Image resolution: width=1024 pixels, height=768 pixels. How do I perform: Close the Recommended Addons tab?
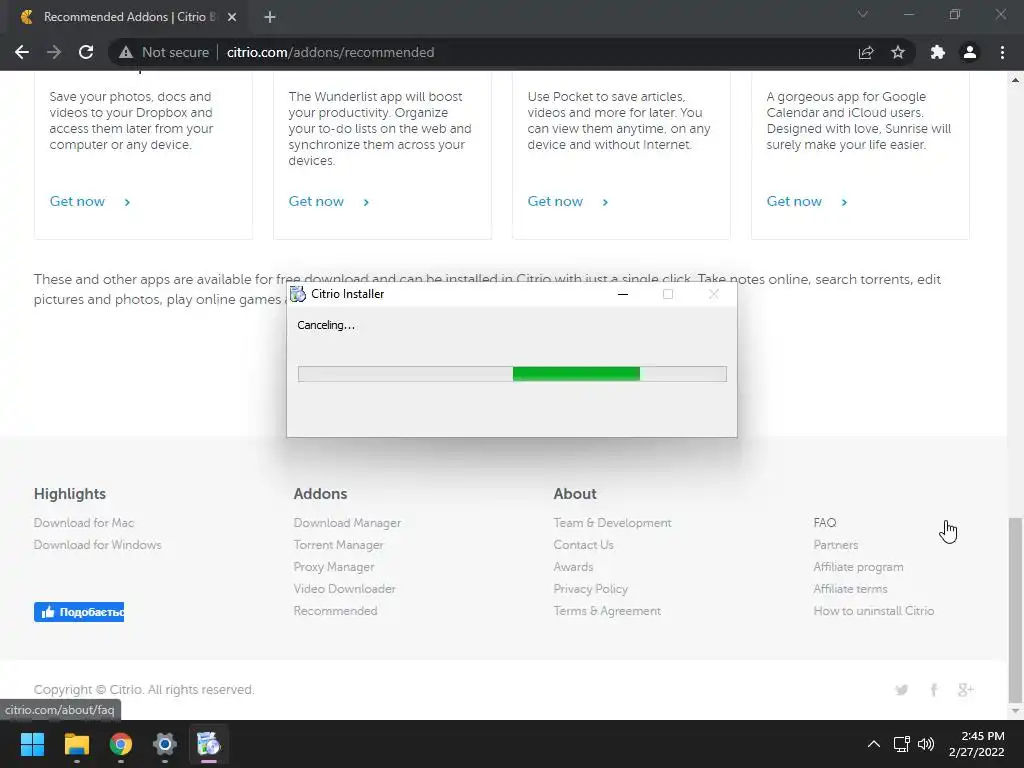coord(232,17)
